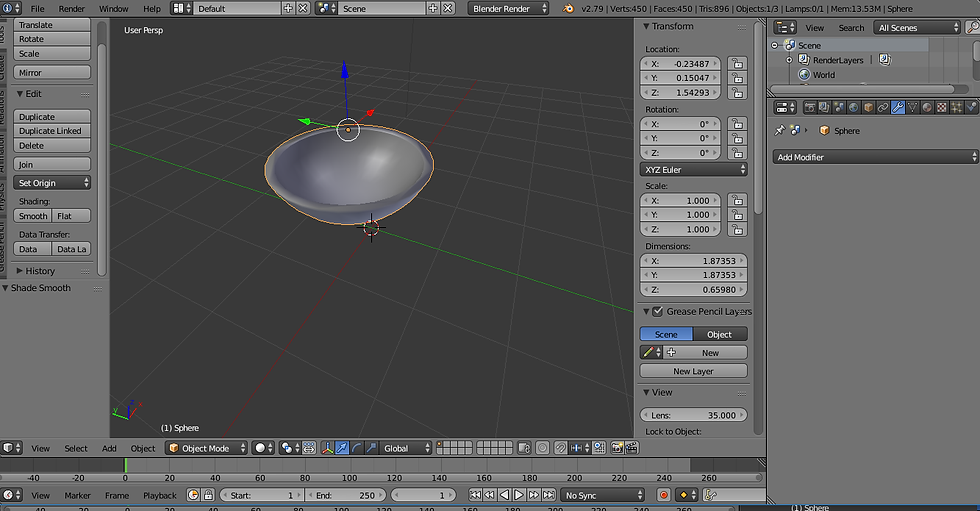Click the record button in timeline
Screen dimensions: 980x511
[x=663, y=495]
